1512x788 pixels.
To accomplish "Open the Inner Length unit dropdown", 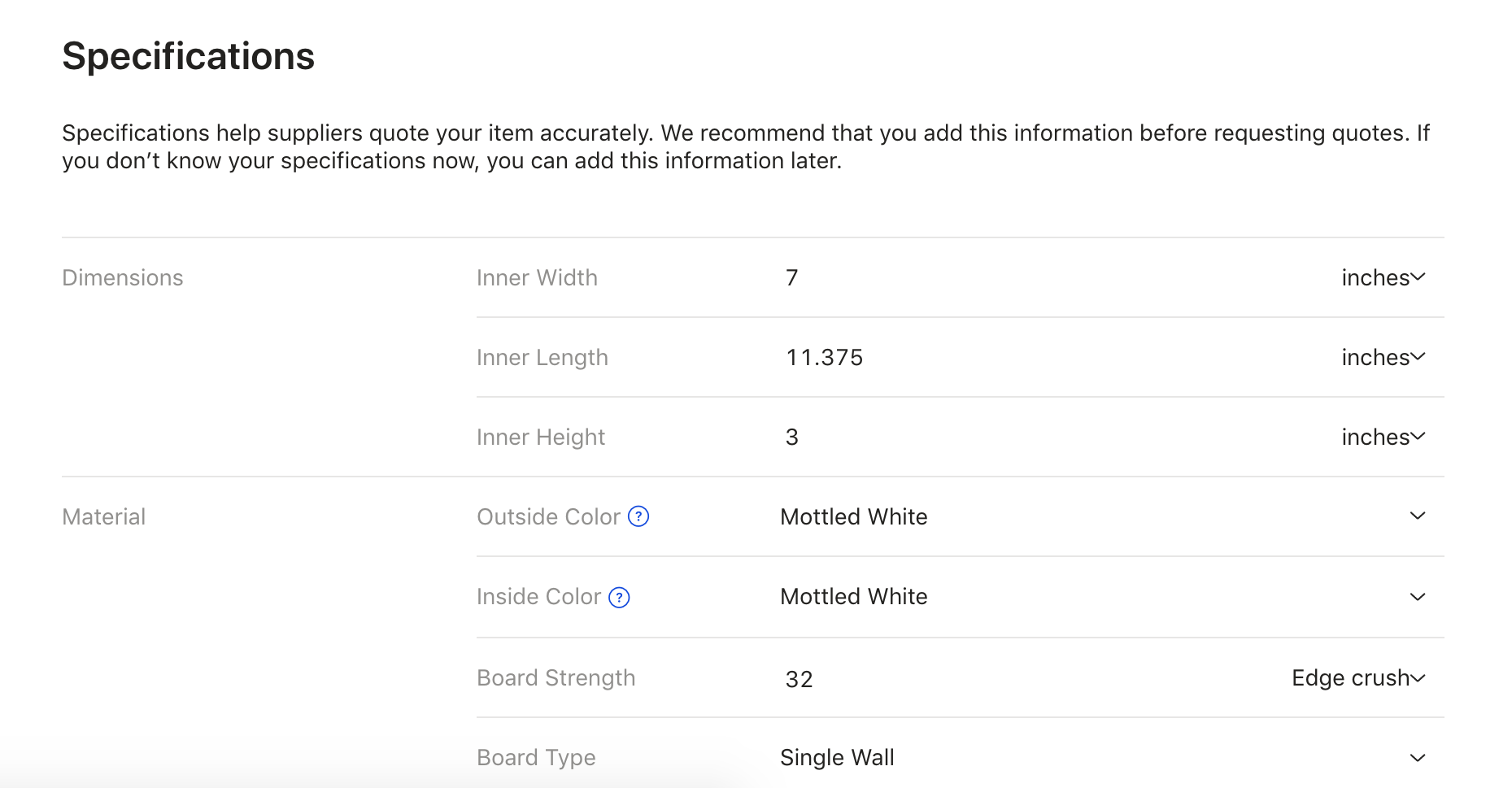I will [1383, 358].
